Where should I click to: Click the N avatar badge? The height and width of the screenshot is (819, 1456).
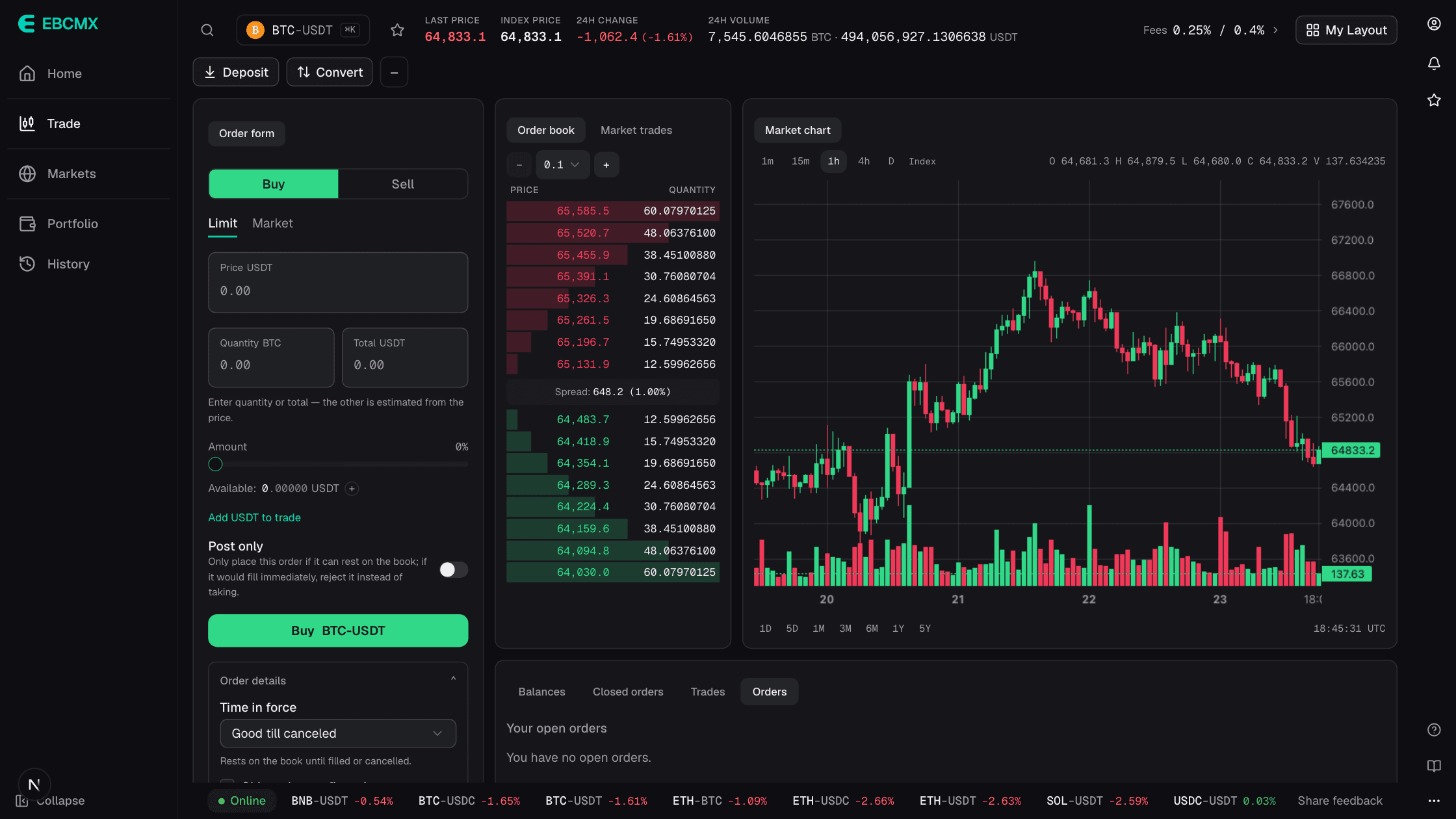click(x=34, y=785)
